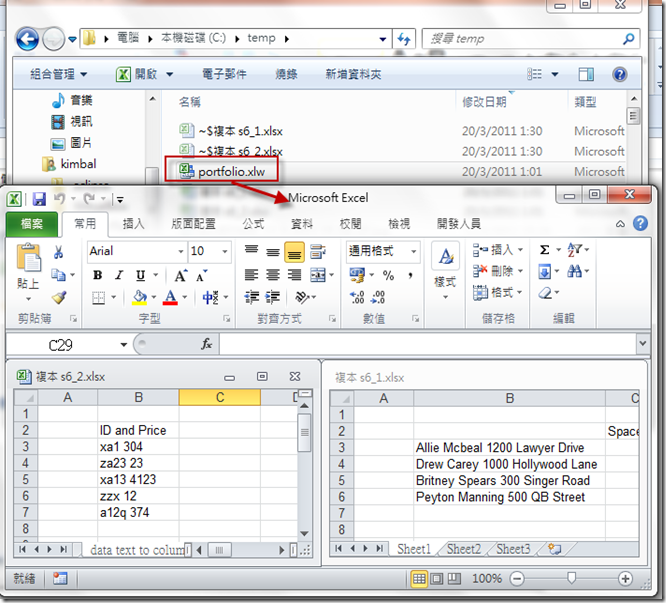Click the Wrap Text icon
This screenshot has height=603, width=666.
pos(318,251)
